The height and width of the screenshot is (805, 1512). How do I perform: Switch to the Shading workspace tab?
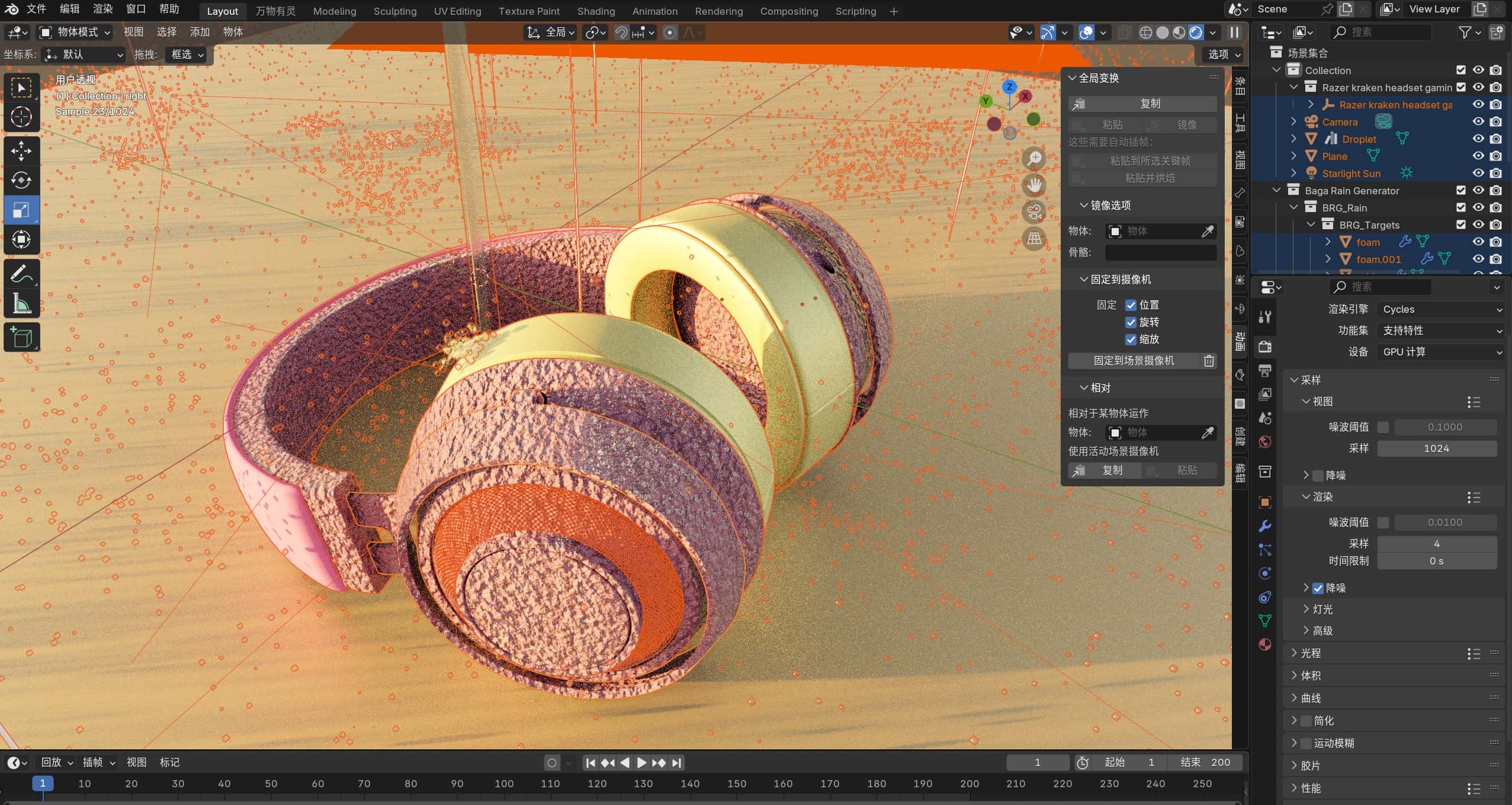click(x=595, y=11)
